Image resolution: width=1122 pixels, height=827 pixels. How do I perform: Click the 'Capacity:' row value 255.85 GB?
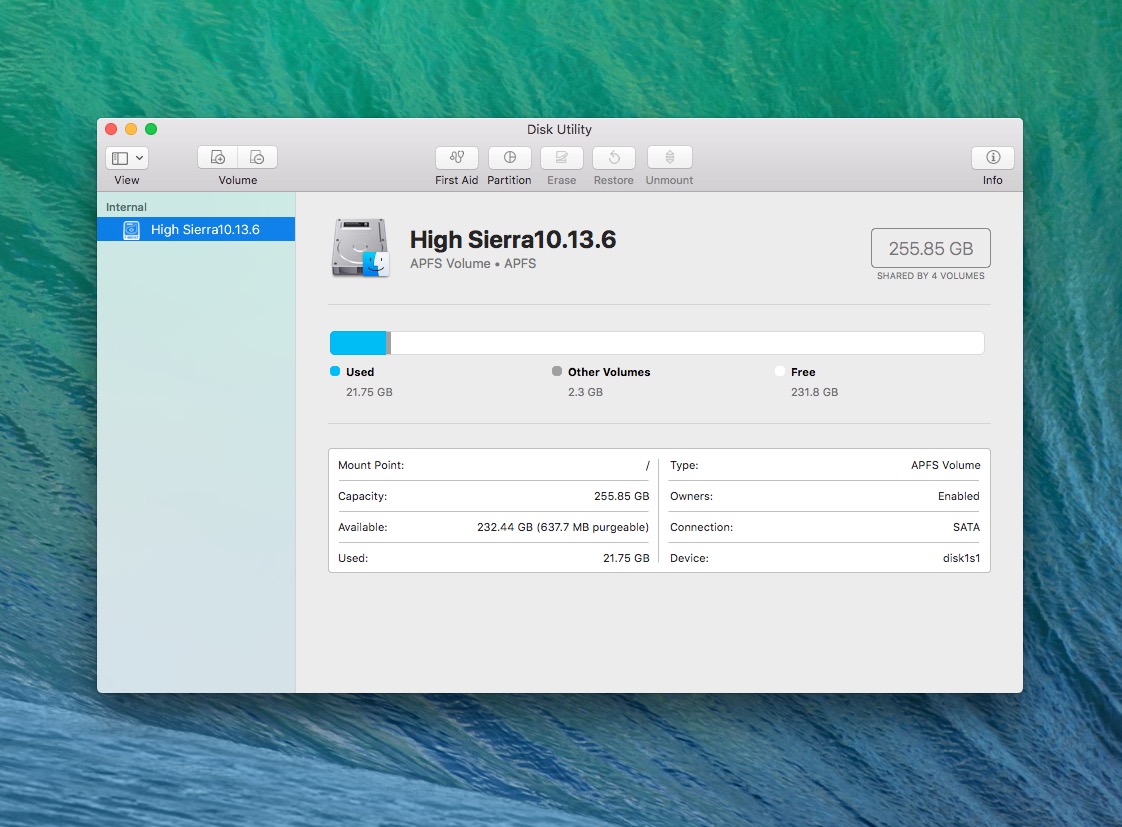tap(621, 496)
